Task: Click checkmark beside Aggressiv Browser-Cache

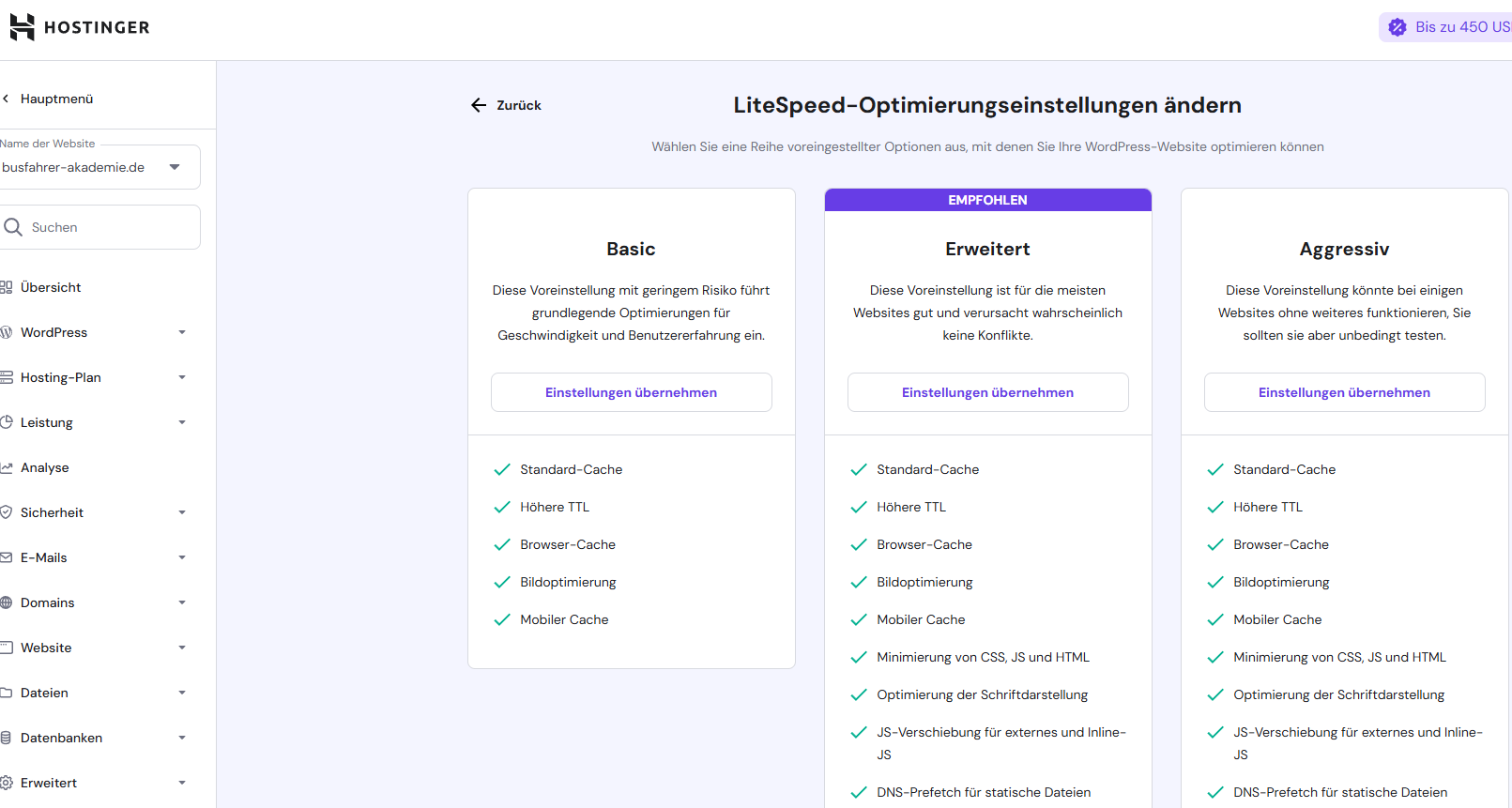Action: click(1215, 544)
